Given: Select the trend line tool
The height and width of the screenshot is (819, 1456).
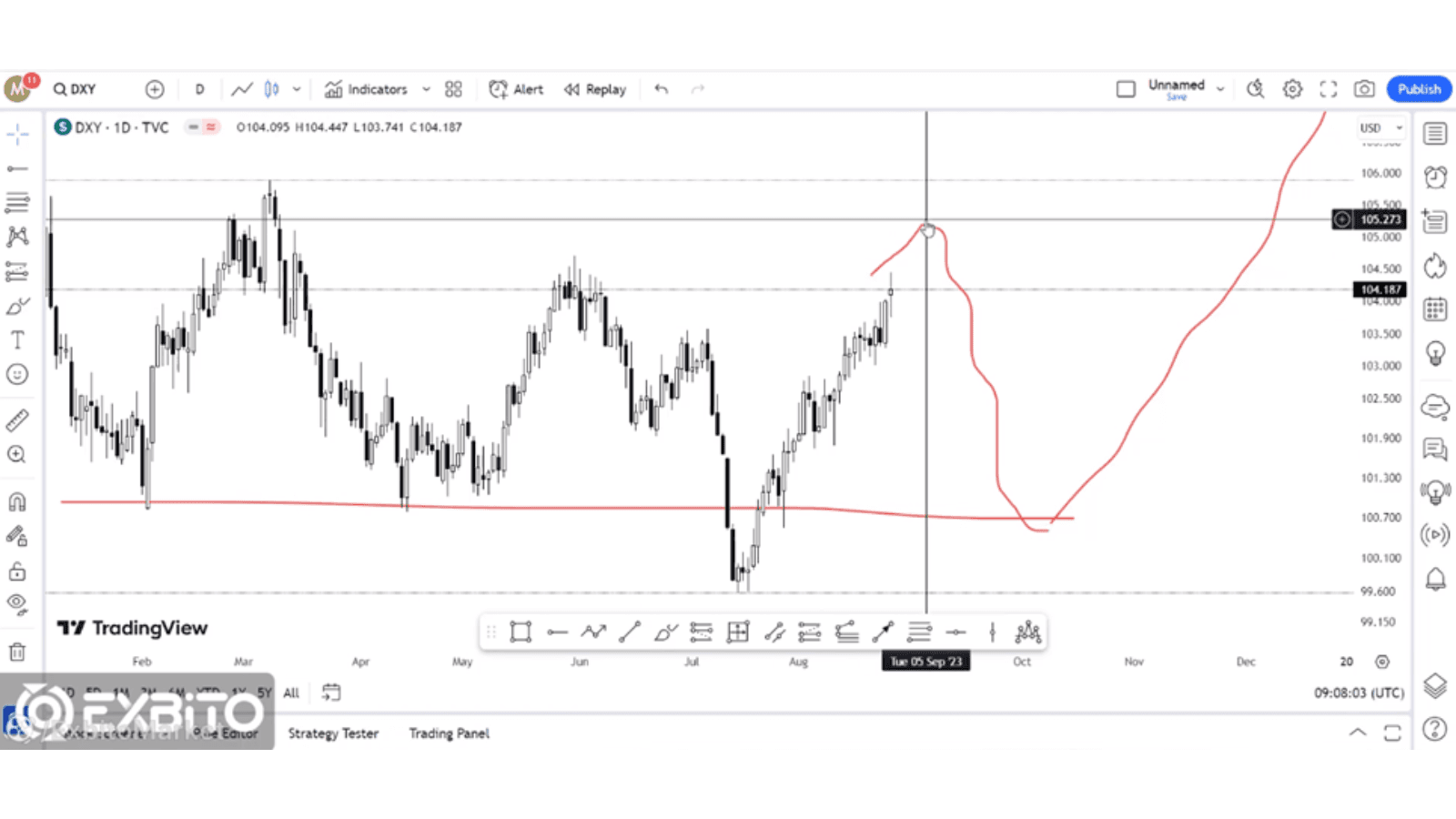Looking at the screenshot, I should point(17,168).
